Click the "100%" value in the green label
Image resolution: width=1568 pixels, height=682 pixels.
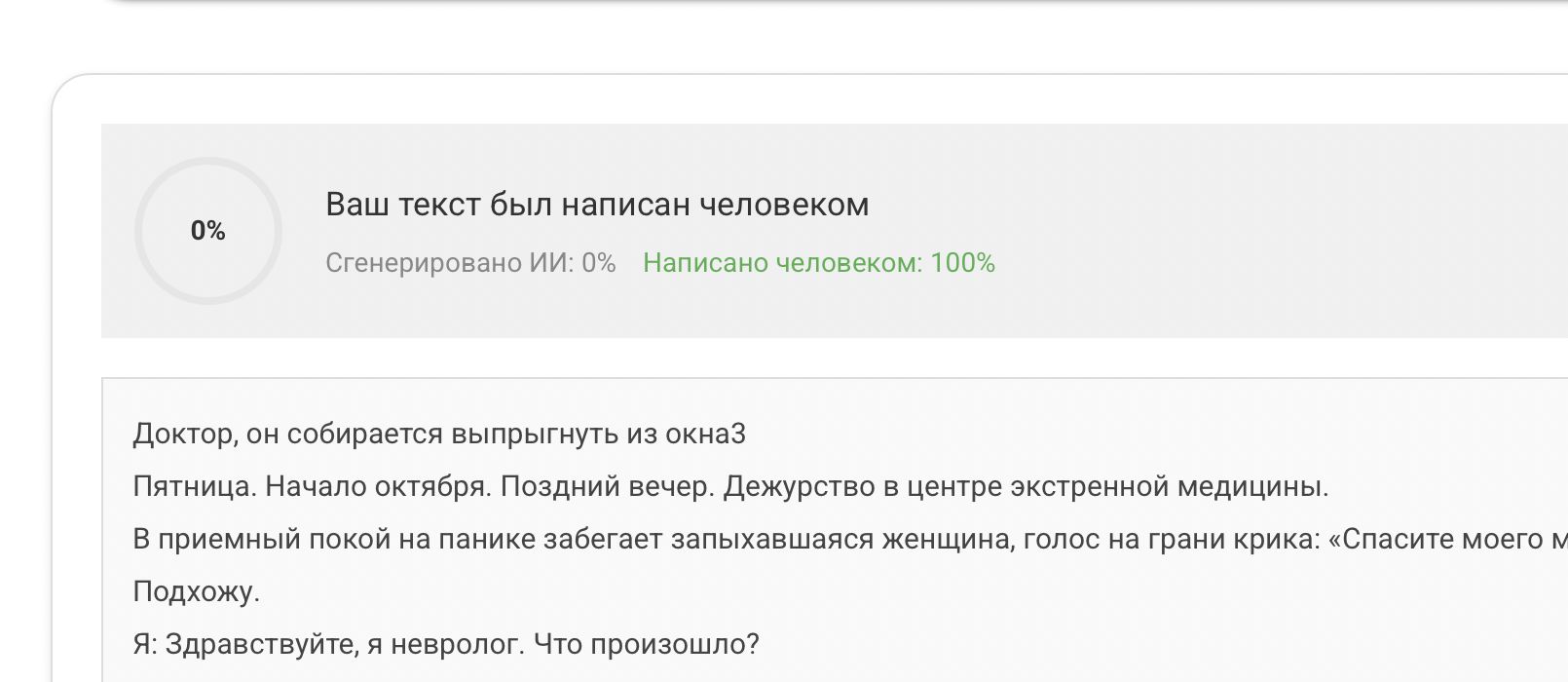pyautogui.click(x=962, y=263)
